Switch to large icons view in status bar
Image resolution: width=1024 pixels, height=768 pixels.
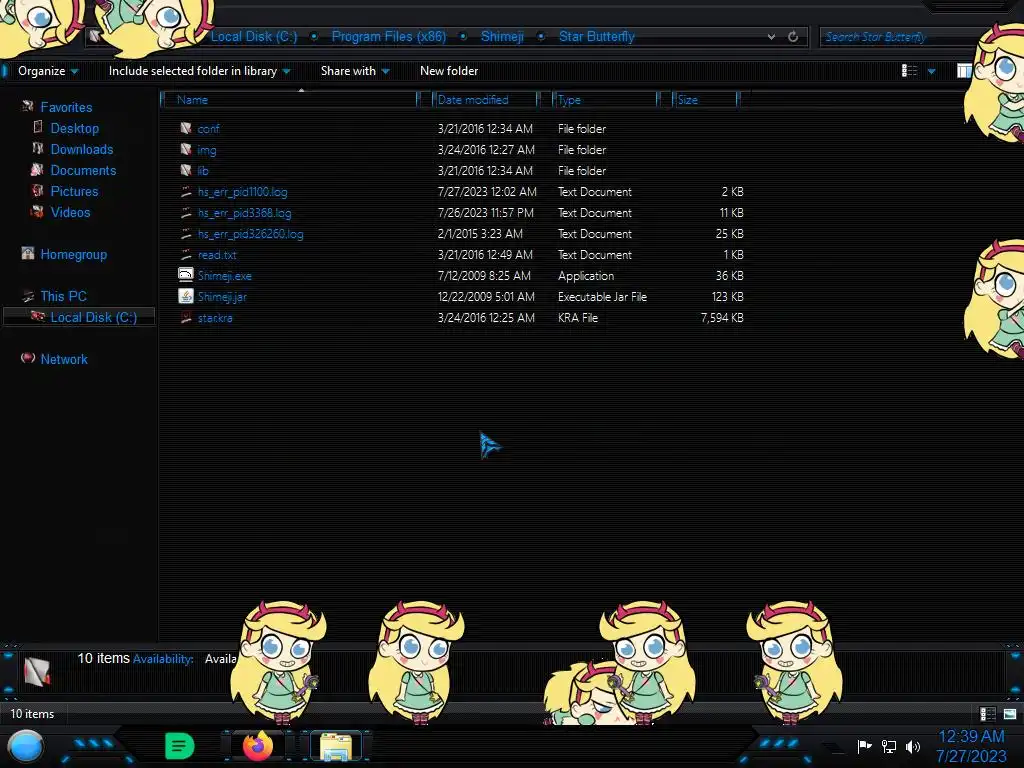point(1010,714)
